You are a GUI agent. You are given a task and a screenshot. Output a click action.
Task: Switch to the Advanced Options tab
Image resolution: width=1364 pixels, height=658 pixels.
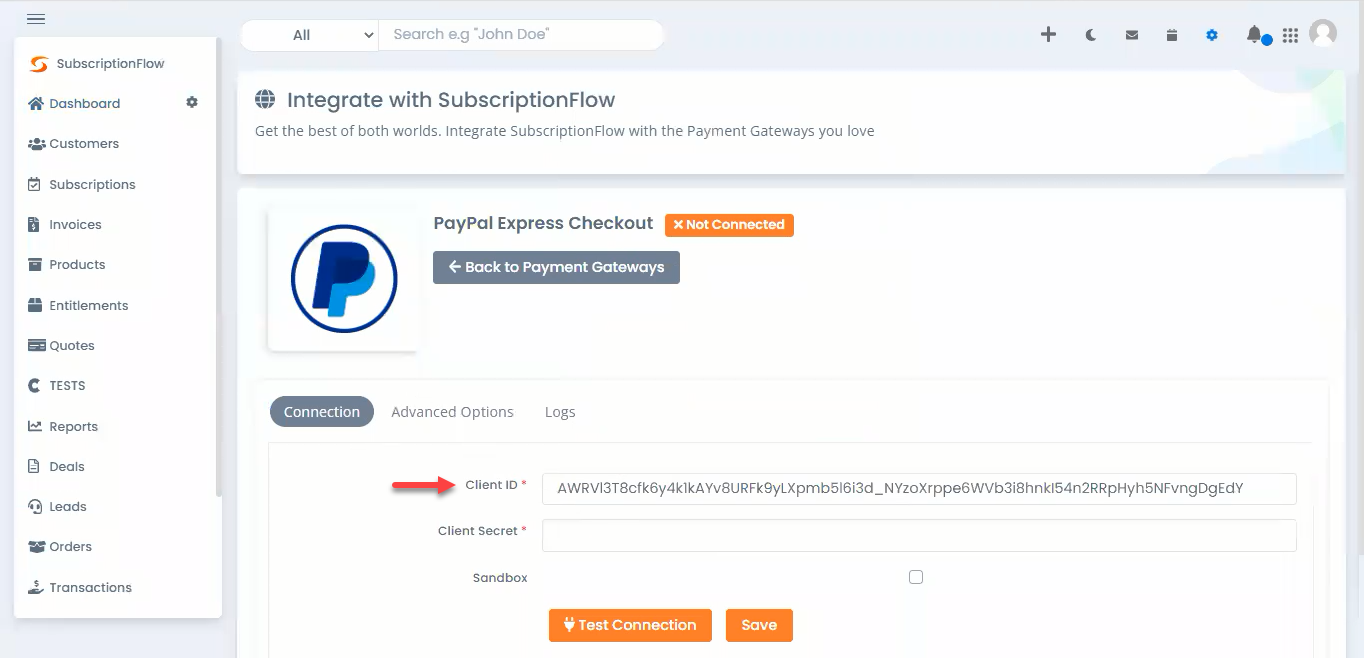[x=453, y=412]
